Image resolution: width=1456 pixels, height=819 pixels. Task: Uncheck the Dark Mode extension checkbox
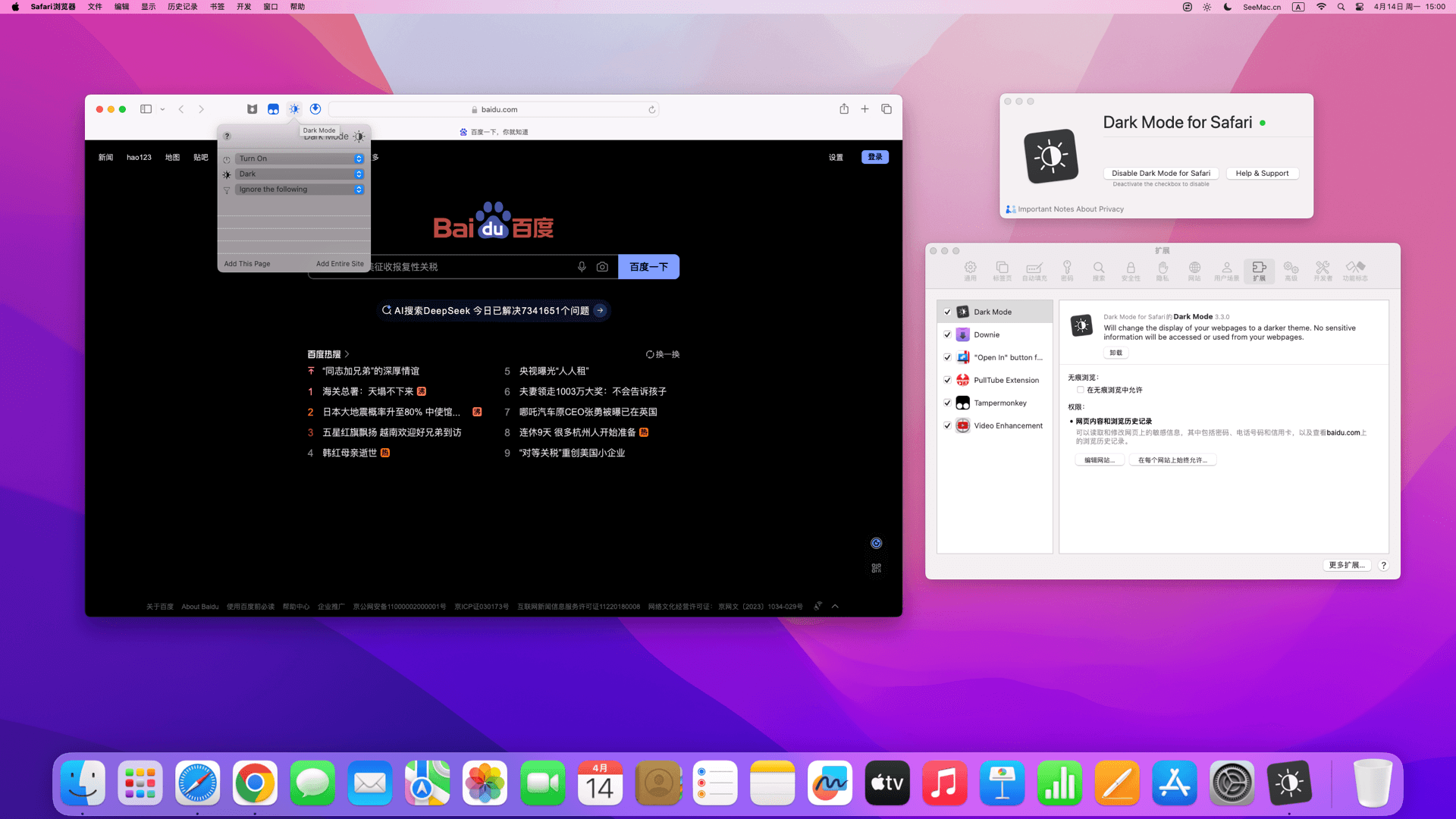pyautogui.click(x=947, y=312)
